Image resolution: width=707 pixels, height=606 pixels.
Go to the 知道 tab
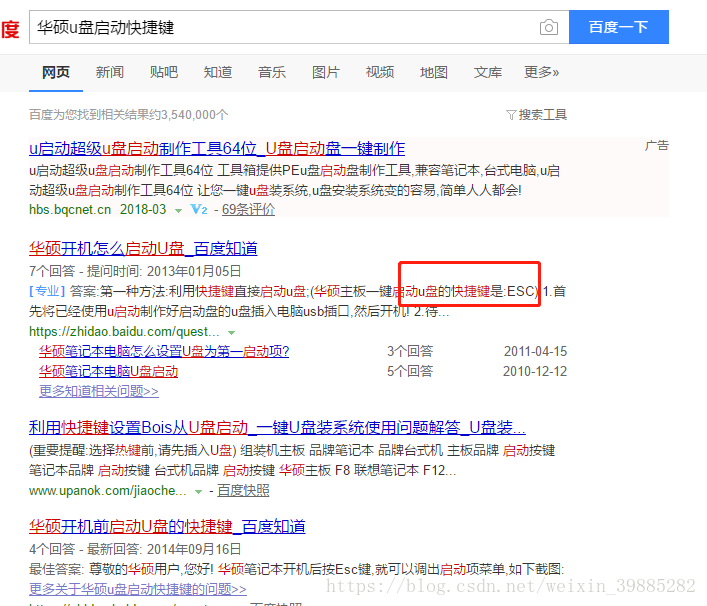click(218, 72)
